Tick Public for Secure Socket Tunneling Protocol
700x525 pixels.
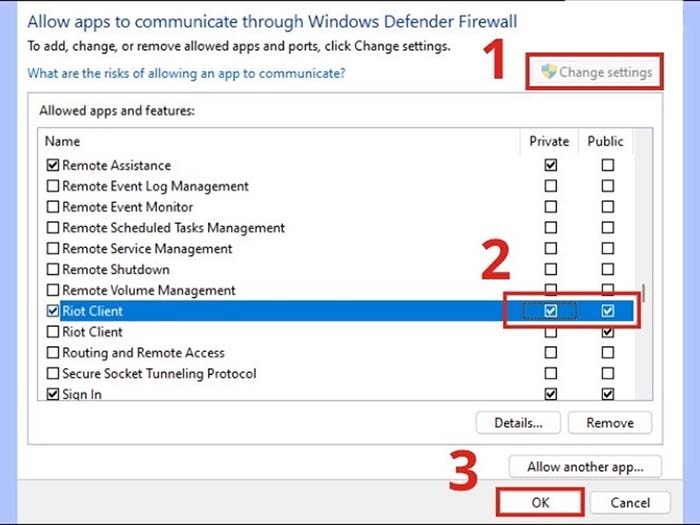[608, 373]
